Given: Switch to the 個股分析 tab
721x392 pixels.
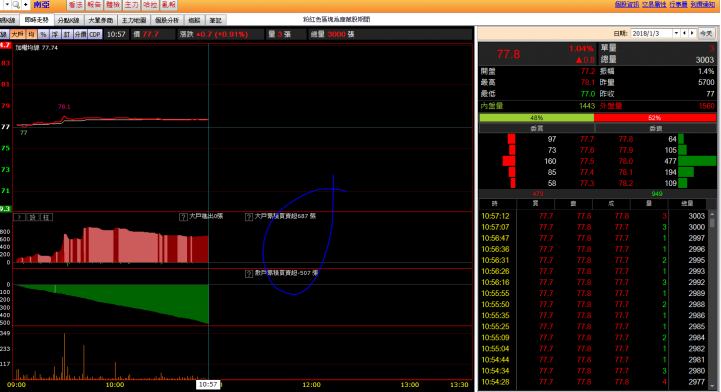Looking at the screenshot, I should point(167,20).
